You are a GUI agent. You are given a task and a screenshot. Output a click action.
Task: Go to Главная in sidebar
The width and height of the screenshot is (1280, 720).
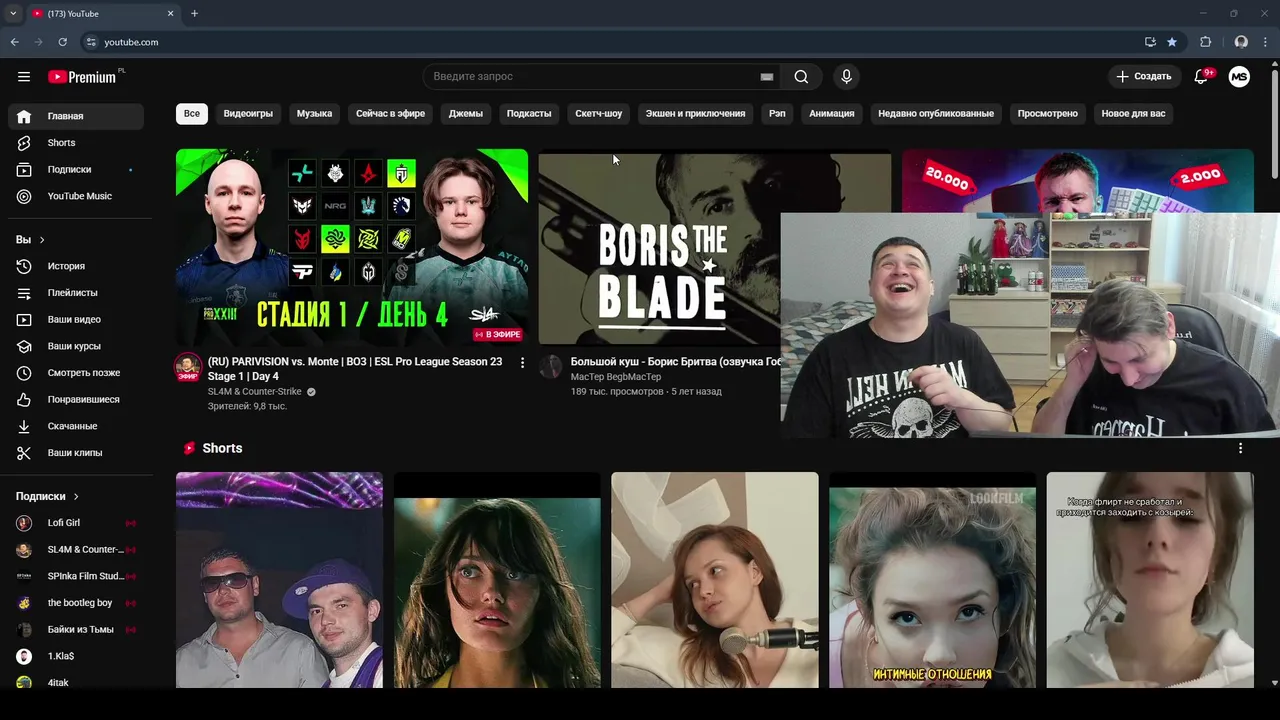(76, 116)
